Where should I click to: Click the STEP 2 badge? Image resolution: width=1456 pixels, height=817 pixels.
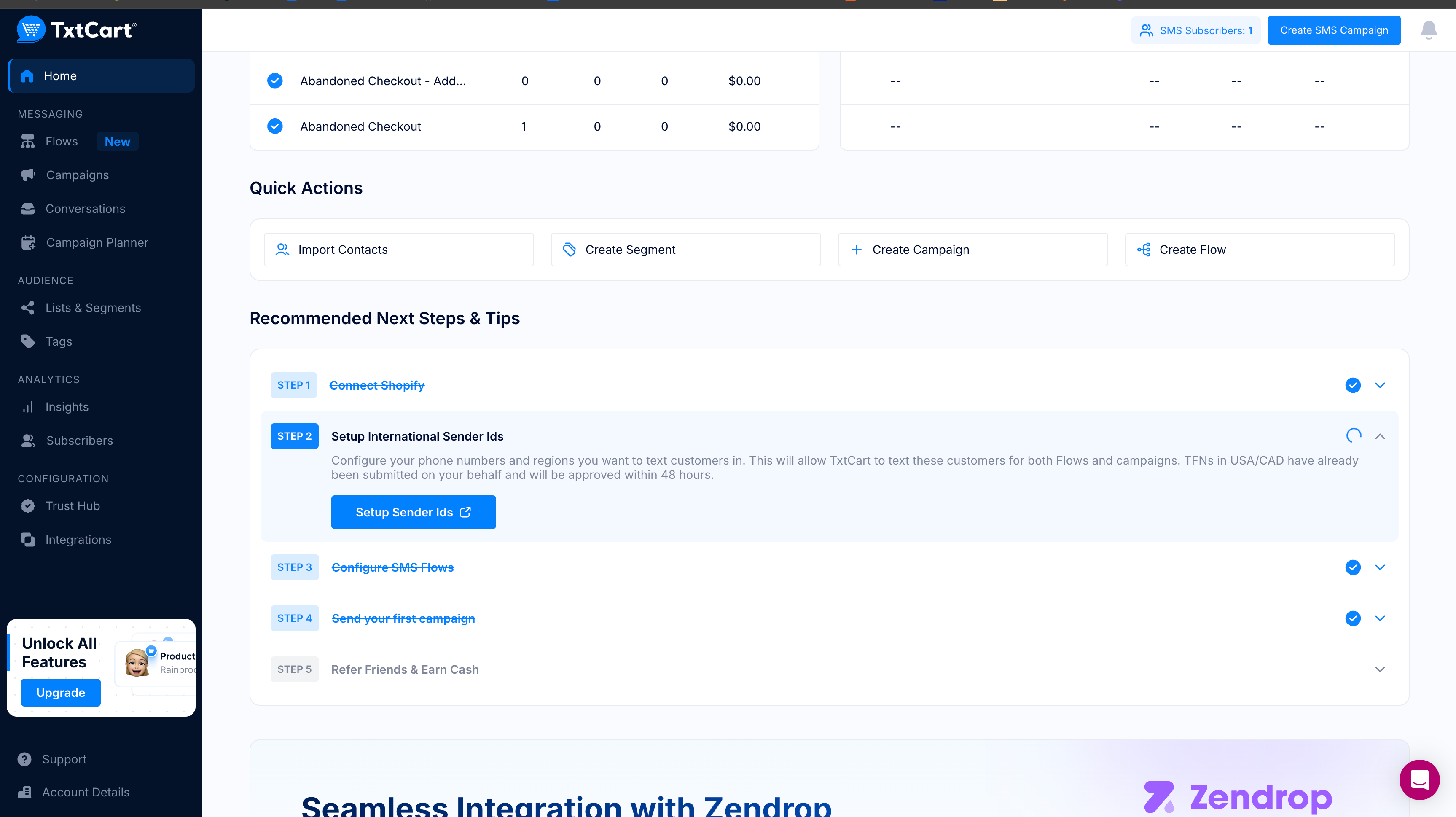tap(295, 436)
